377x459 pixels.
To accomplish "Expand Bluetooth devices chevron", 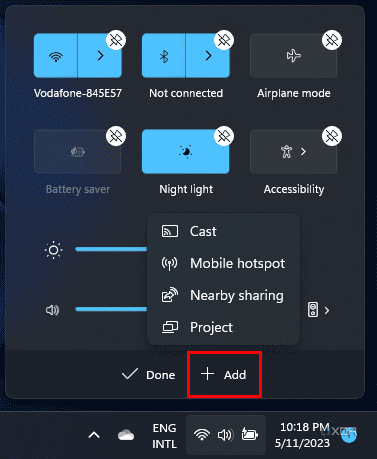I will tap(208, 56).
